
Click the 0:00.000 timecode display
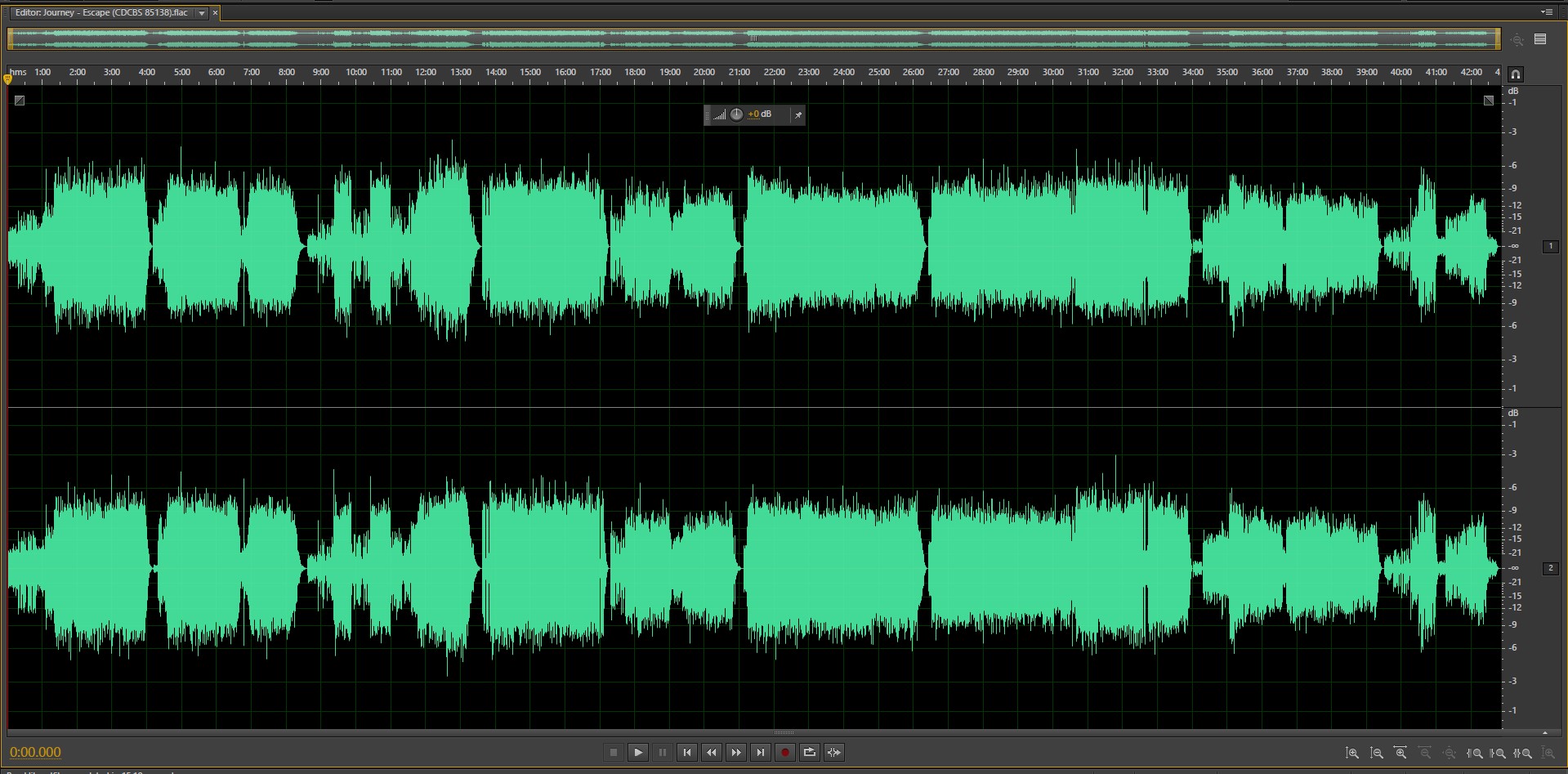35,752
